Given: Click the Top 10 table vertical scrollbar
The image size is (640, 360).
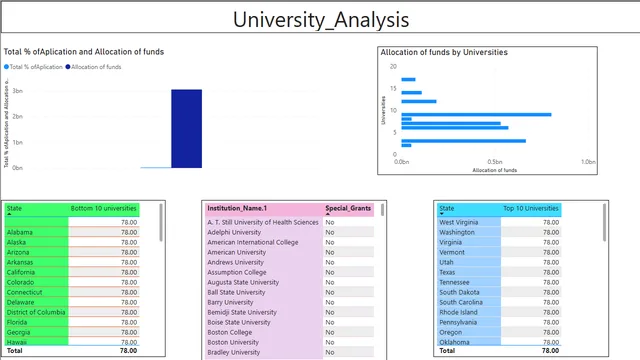Looking at the screenshot, I should coord(604,223).
